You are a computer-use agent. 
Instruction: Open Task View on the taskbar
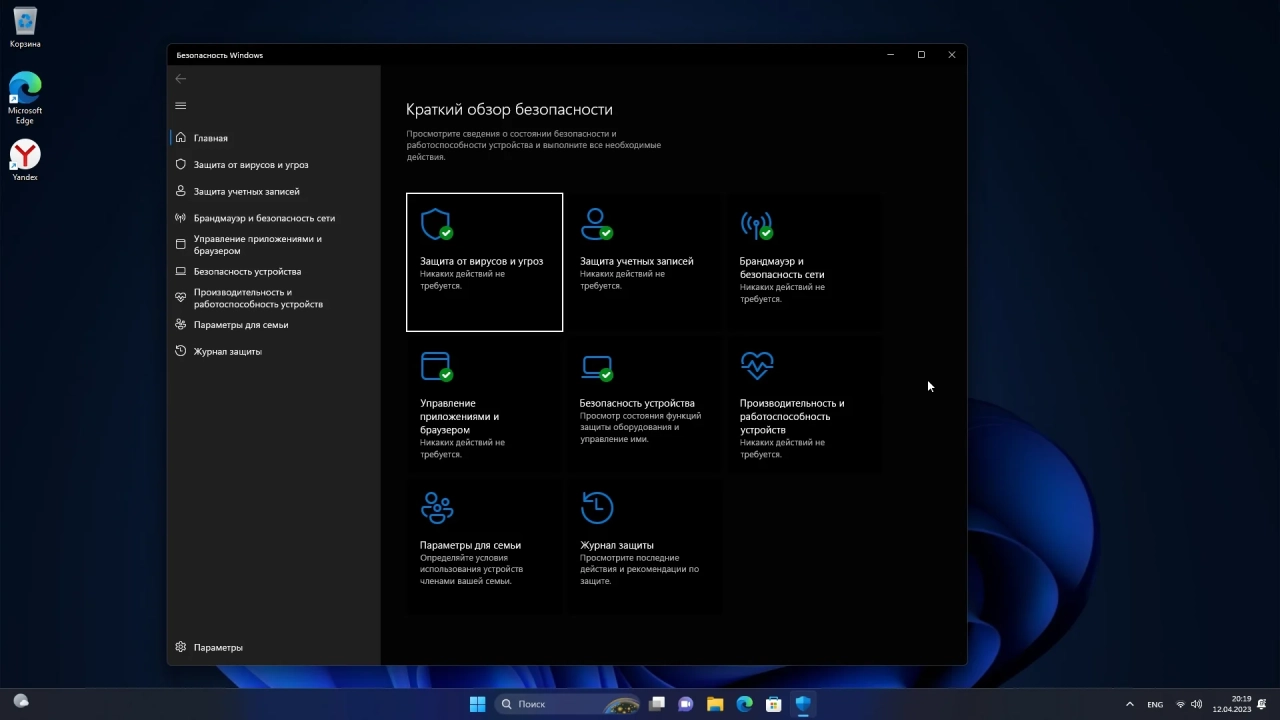[x=657, y=704]
